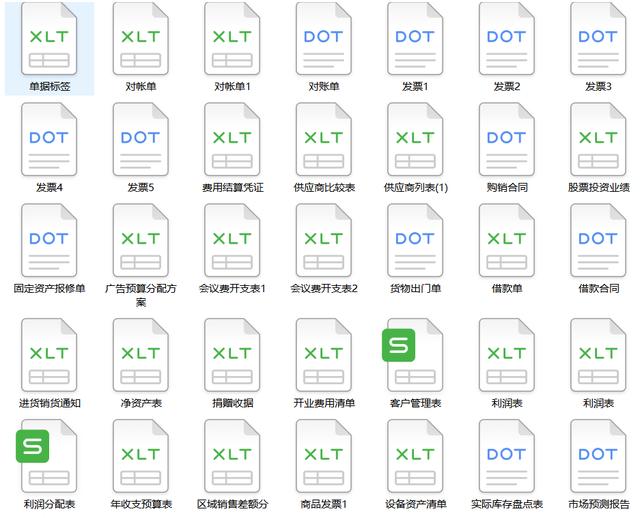Open the 对帐单1 XLT template icon

(x=232, y=39)
